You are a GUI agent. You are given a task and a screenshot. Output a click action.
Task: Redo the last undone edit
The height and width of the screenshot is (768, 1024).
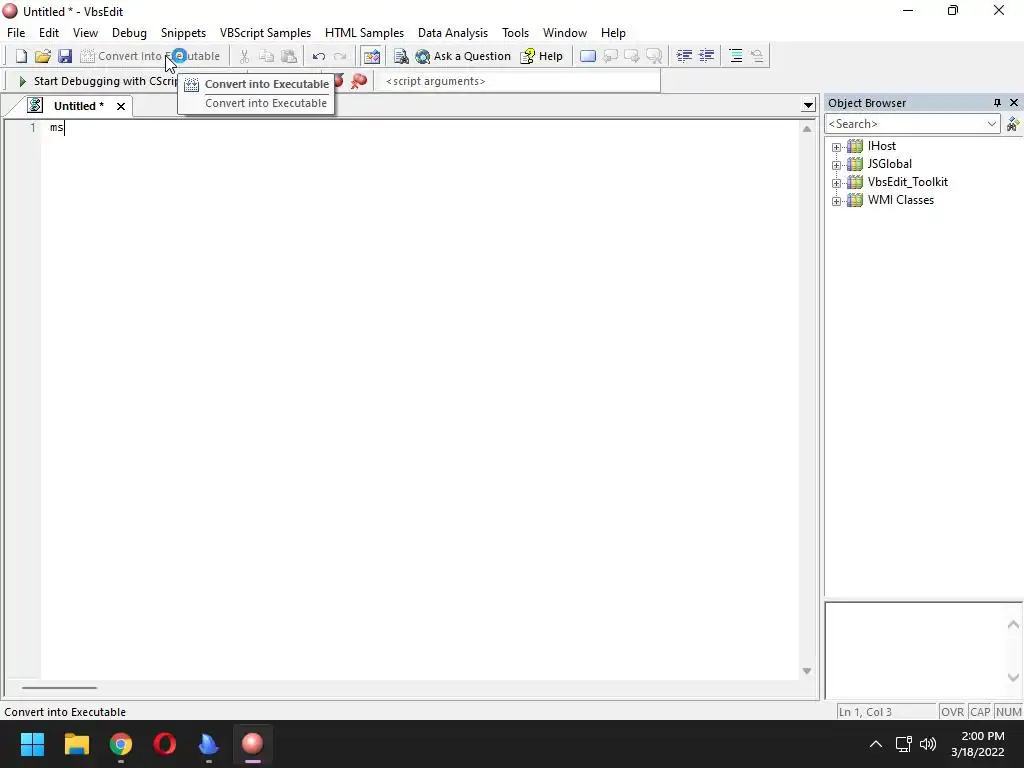tap(340, 56)
